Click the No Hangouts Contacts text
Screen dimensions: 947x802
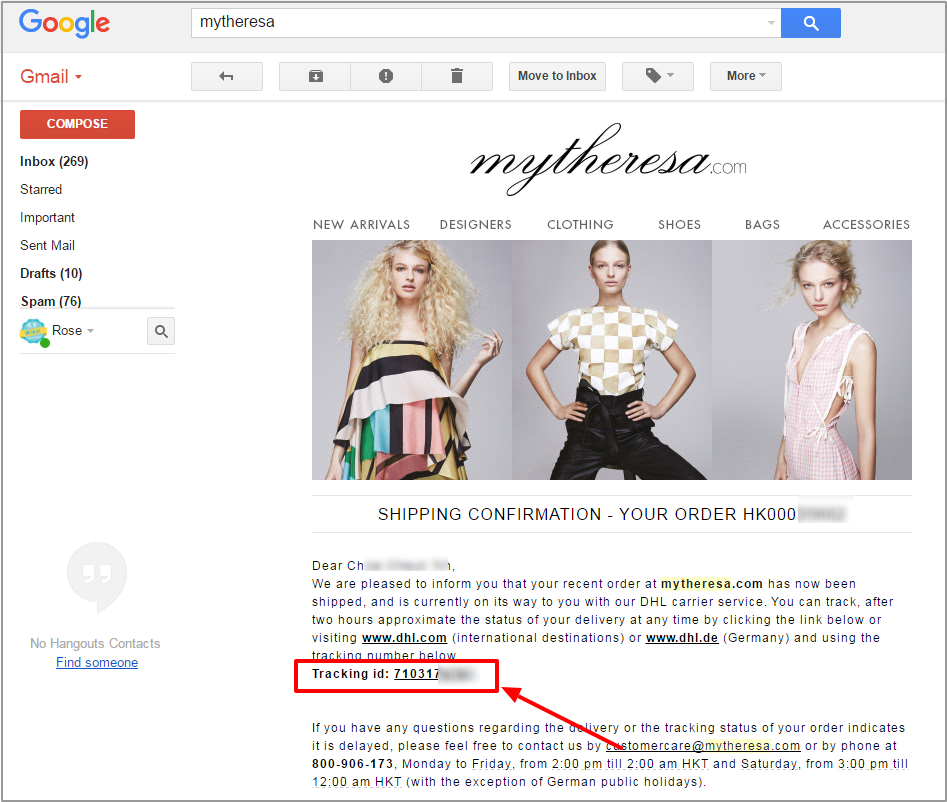point(95,644)
